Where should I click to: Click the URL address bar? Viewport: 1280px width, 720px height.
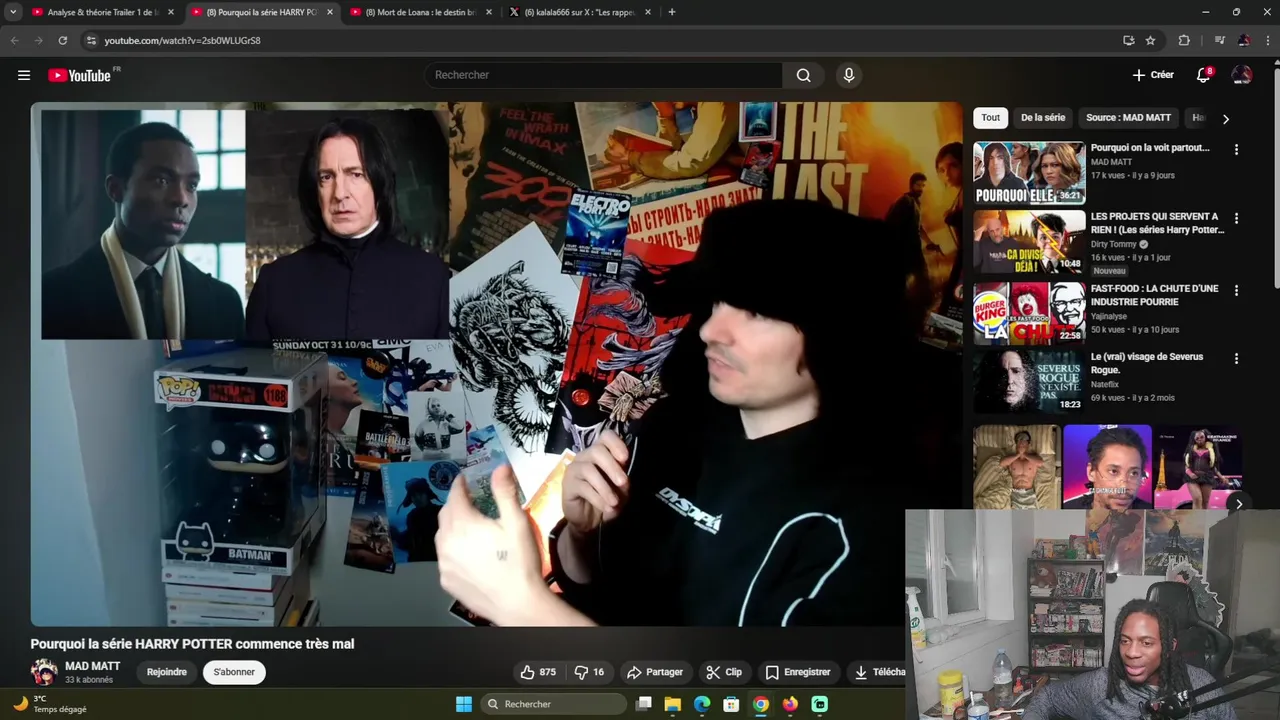pos(600,40)
